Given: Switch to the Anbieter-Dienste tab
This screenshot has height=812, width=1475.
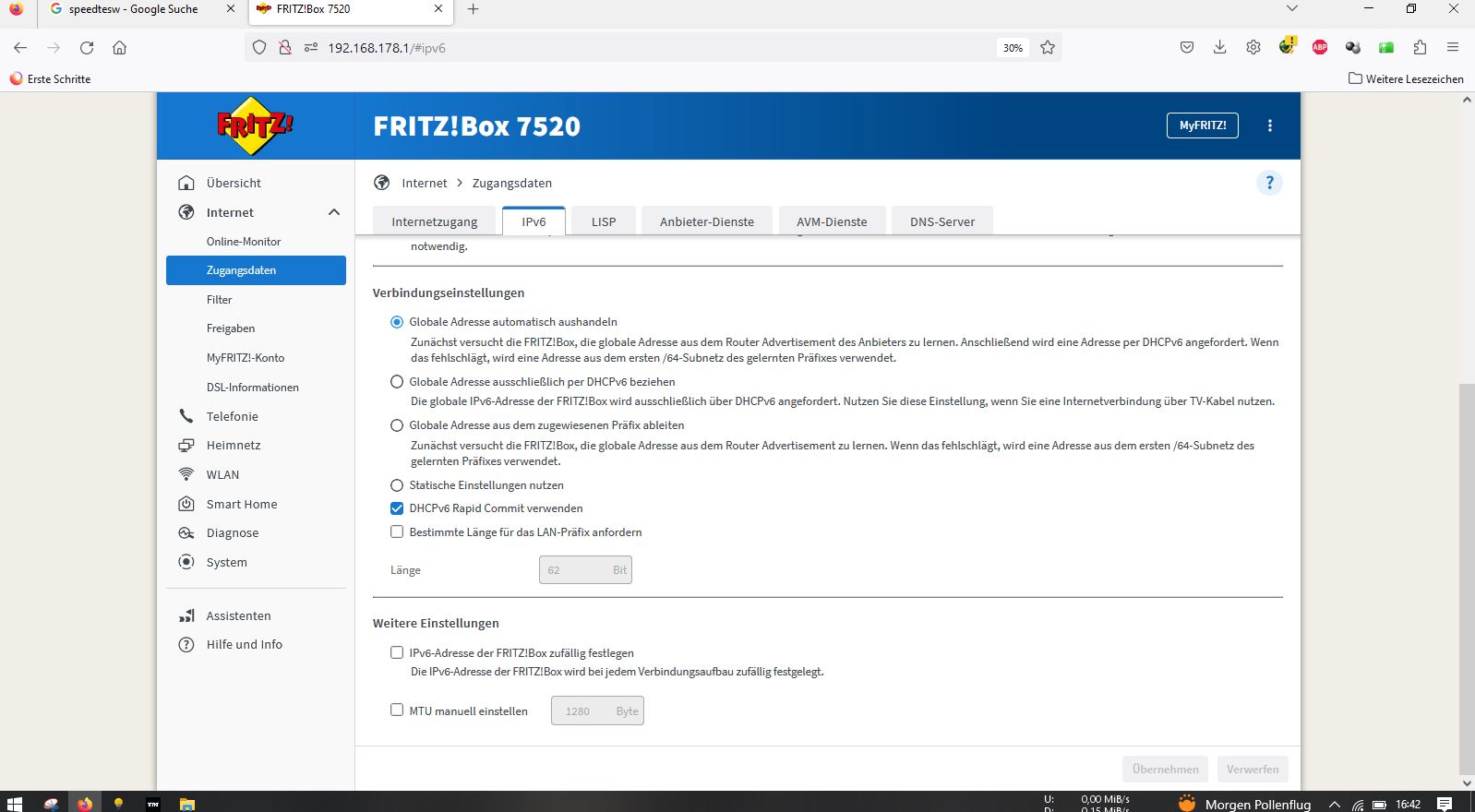Looking at the screenshot, I should click(707, 221).
